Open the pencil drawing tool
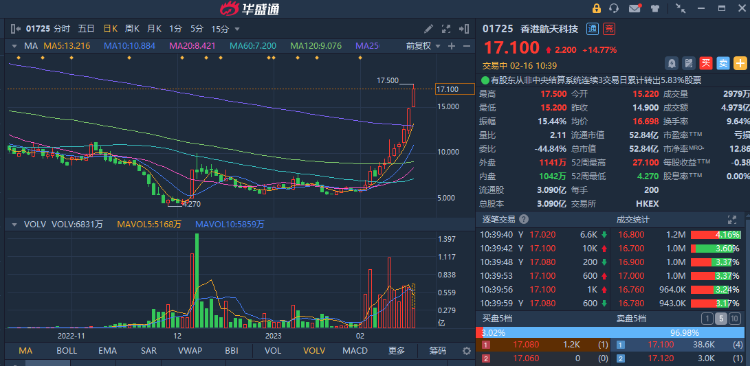The height and width of the screenshot is (366, 750). (x=429, y=29)
